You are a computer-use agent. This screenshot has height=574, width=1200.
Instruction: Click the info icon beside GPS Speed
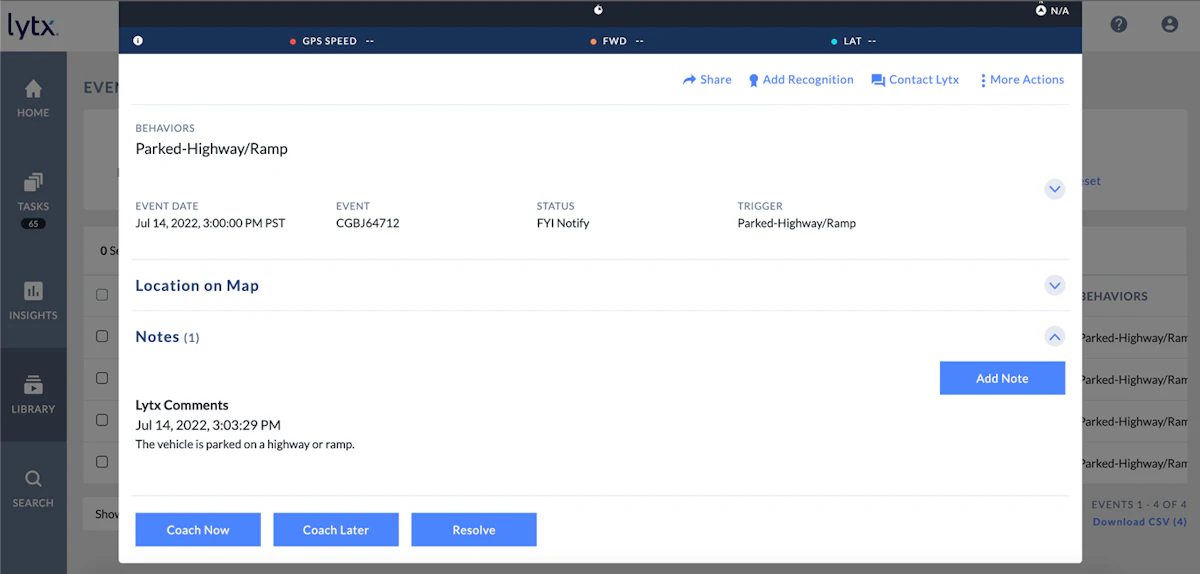click(x=138, y=41)
